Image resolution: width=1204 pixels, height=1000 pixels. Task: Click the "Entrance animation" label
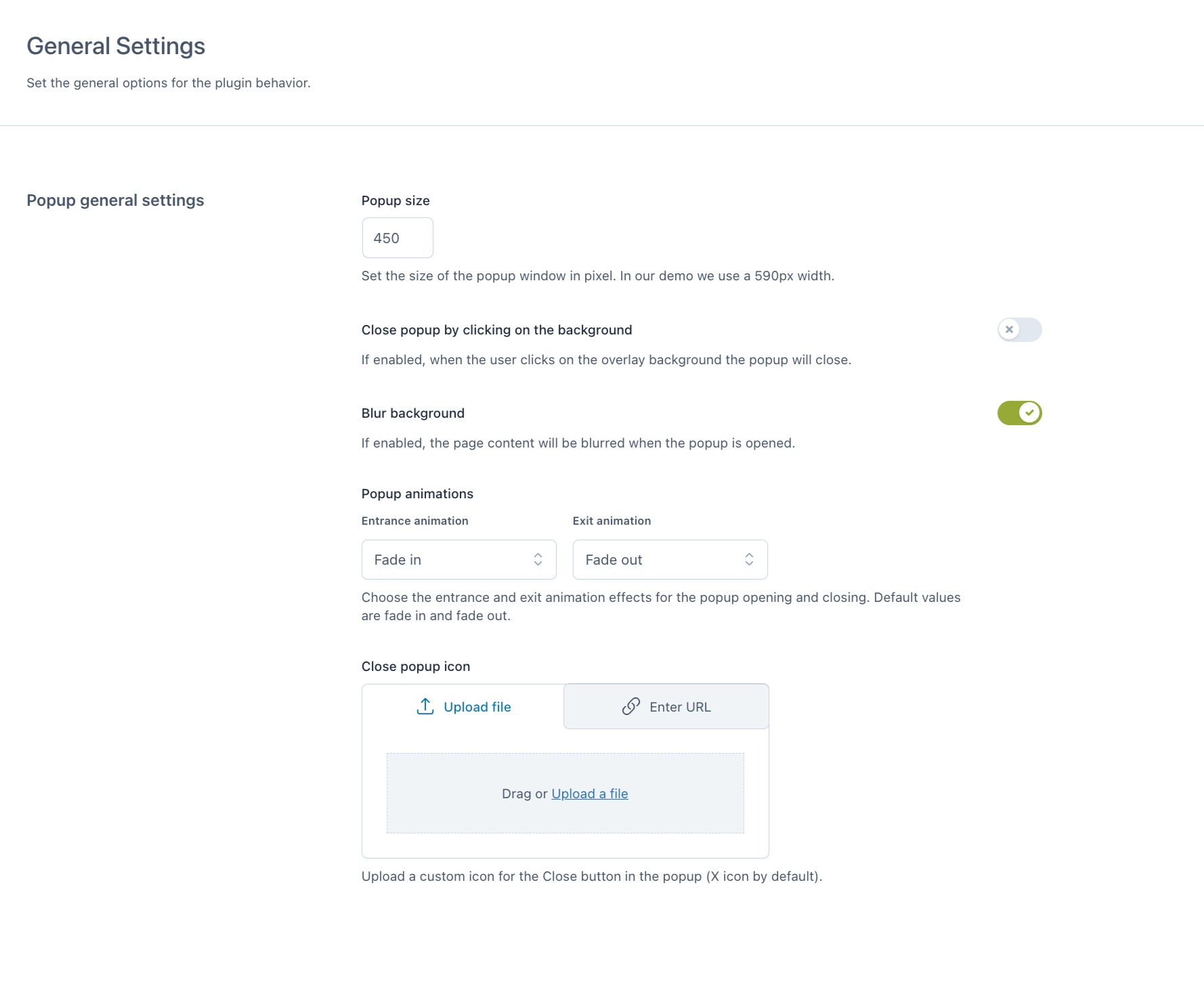point(414,521)
